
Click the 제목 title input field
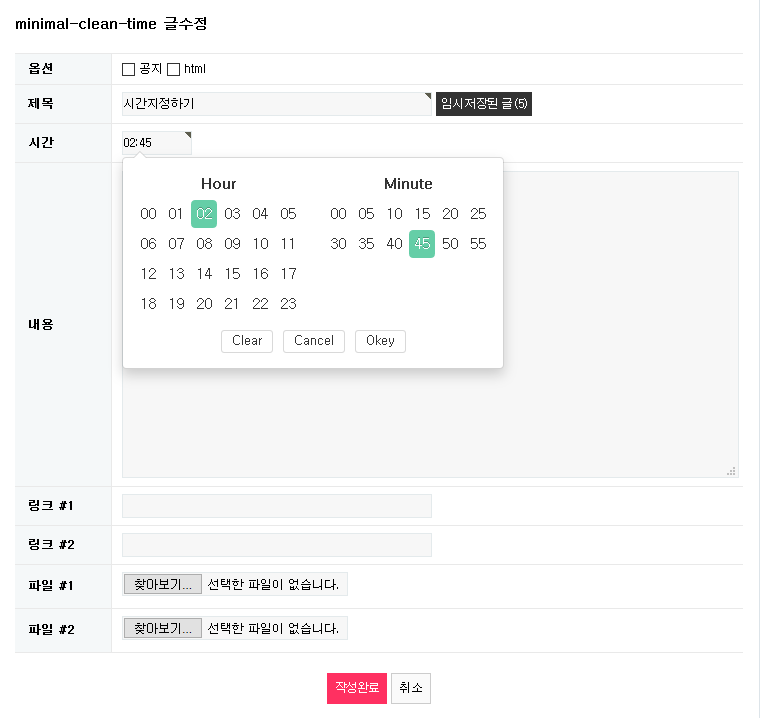(x=276, y=104)
